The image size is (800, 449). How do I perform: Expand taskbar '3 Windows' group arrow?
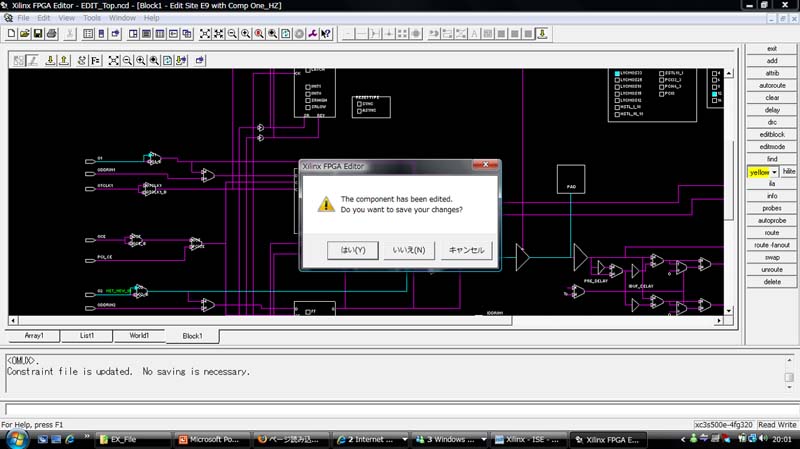coord(483,439)
